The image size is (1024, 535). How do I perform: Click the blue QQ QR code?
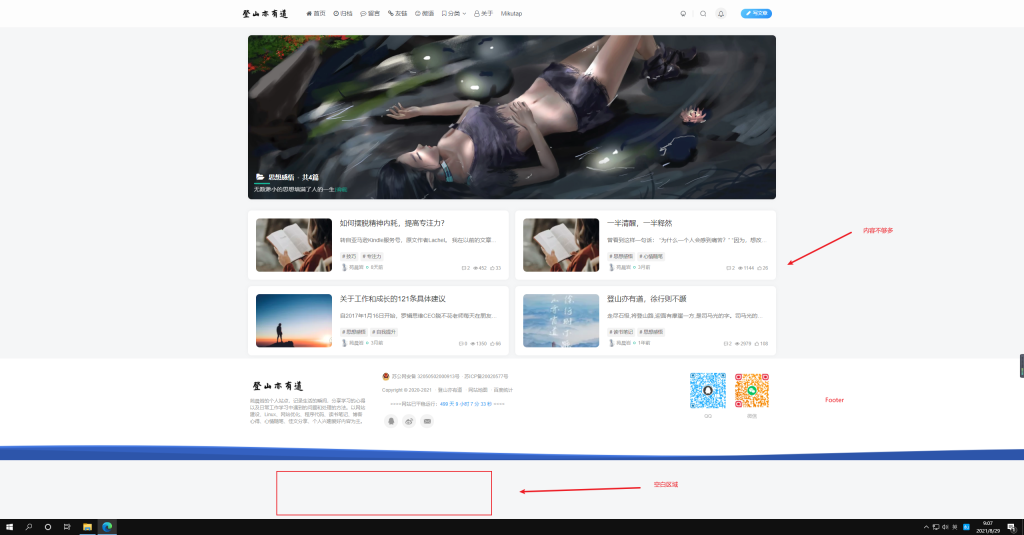click(708, 391)
